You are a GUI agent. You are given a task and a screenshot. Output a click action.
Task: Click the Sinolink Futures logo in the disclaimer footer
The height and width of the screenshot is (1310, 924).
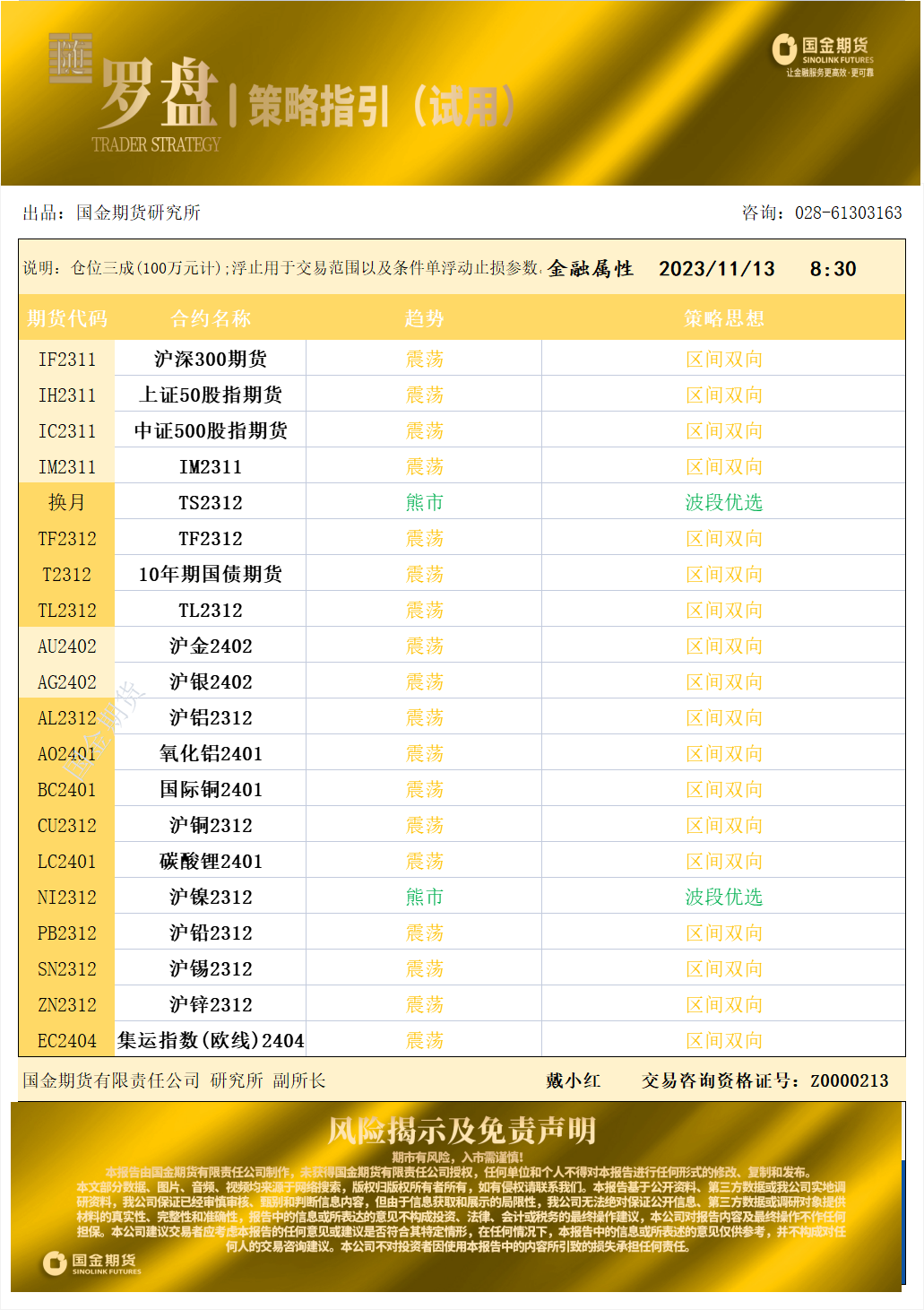point(92,1263)
